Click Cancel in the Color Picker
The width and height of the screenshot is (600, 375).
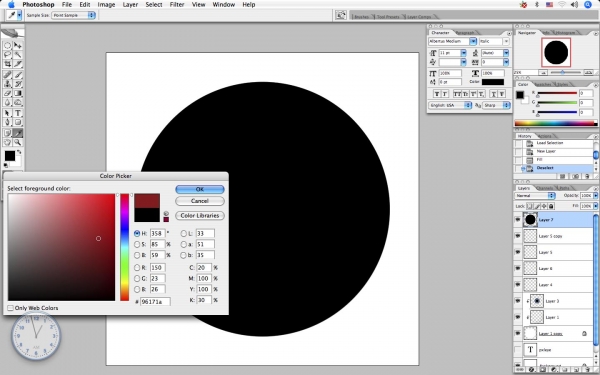pyautogui.click(x=200, y=201)
